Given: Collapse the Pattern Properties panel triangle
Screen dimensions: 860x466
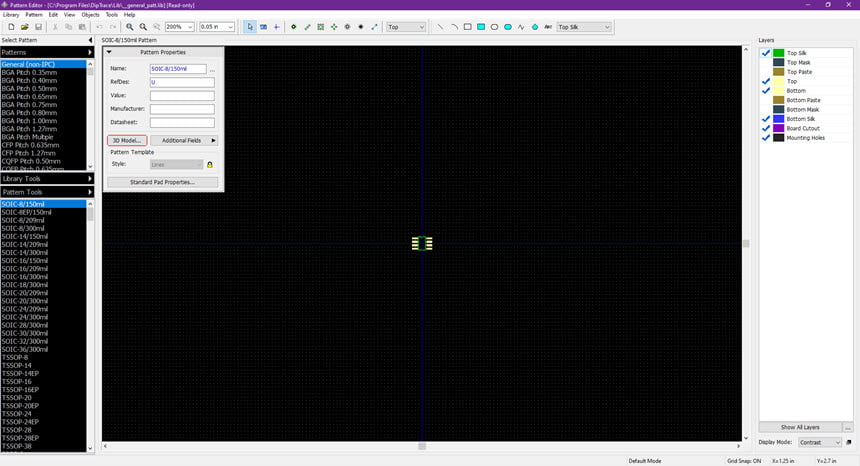Looking at the screenshot, I should [x=109, y=52].
